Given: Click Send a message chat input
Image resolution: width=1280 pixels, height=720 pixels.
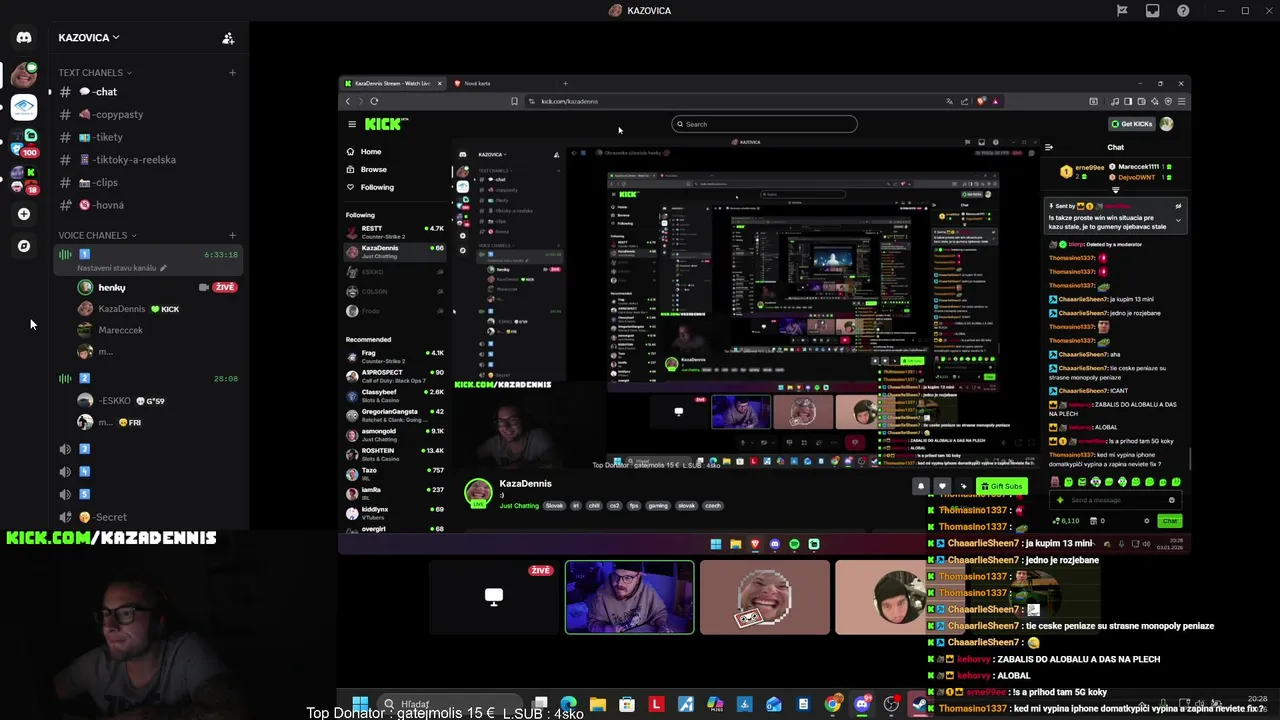Looking at the screenshot, I should tap(1115, 500).
